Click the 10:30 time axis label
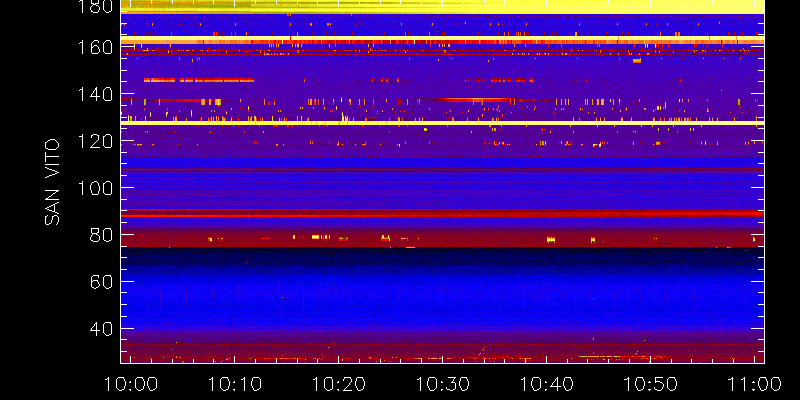800x400 pixels. (x=442, y=384)
